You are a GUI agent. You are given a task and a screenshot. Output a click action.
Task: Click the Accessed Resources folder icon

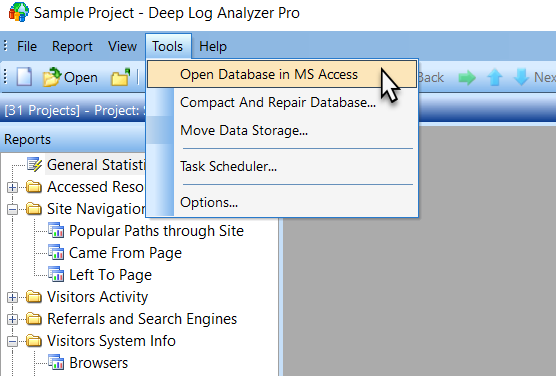34,187
